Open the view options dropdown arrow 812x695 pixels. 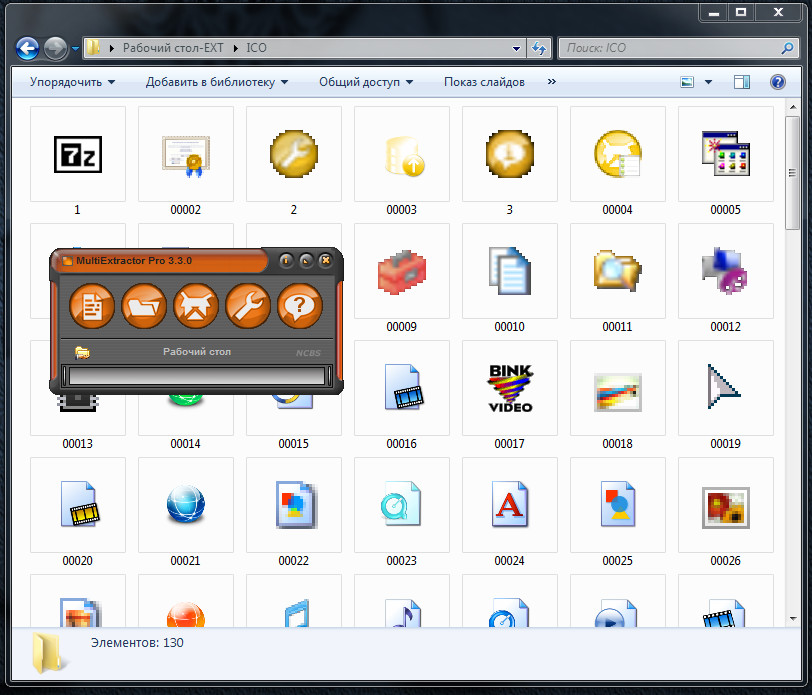(x=709, y=82)
